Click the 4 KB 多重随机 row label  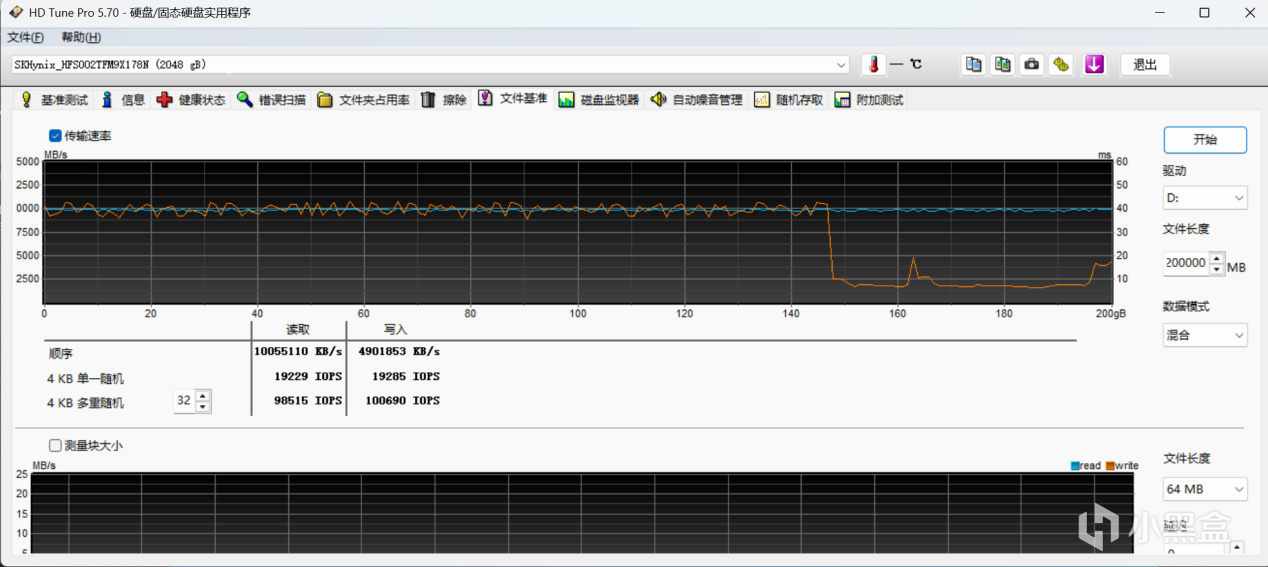click(x=85, y=402)
